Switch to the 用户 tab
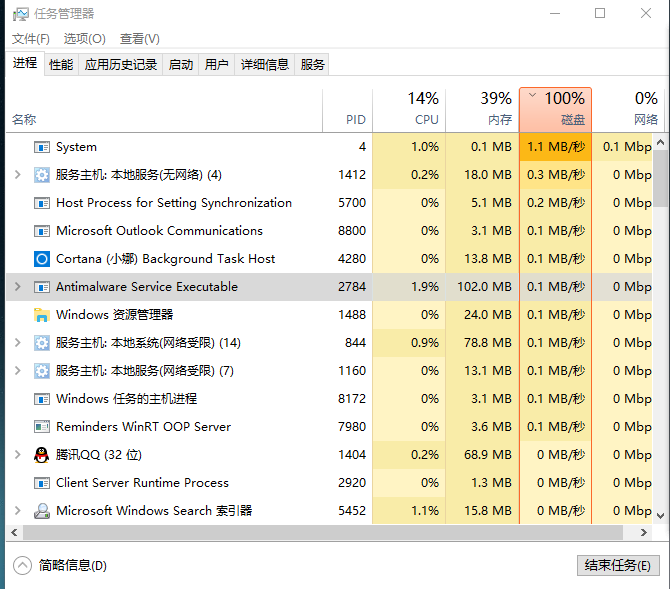 point(217,65)
